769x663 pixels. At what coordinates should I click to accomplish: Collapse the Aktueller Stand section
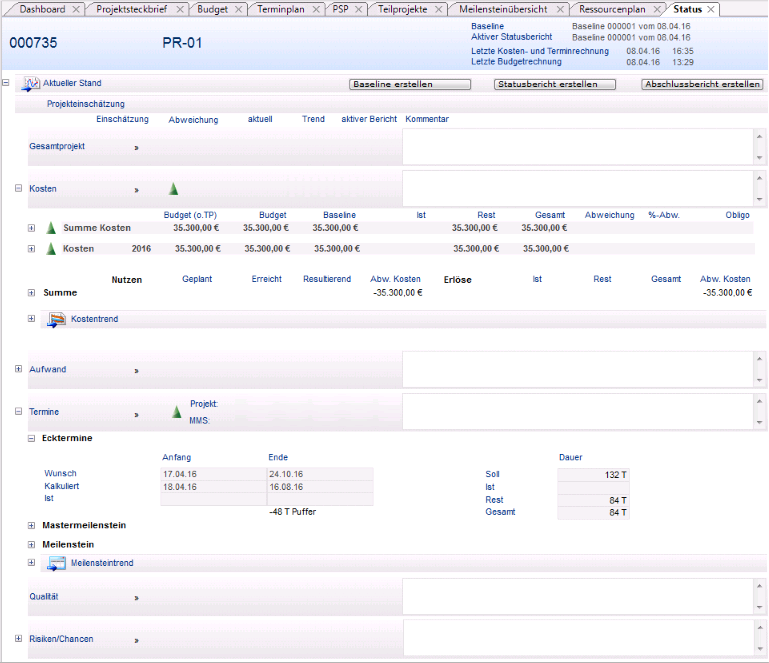click(x=6, y=83)
